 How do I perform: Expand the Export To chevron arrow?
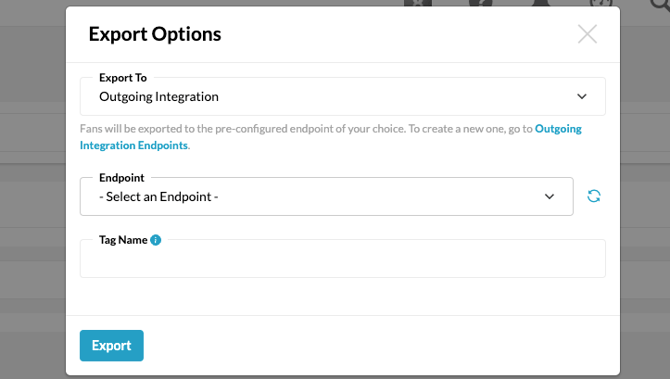(x=582, y=97)
